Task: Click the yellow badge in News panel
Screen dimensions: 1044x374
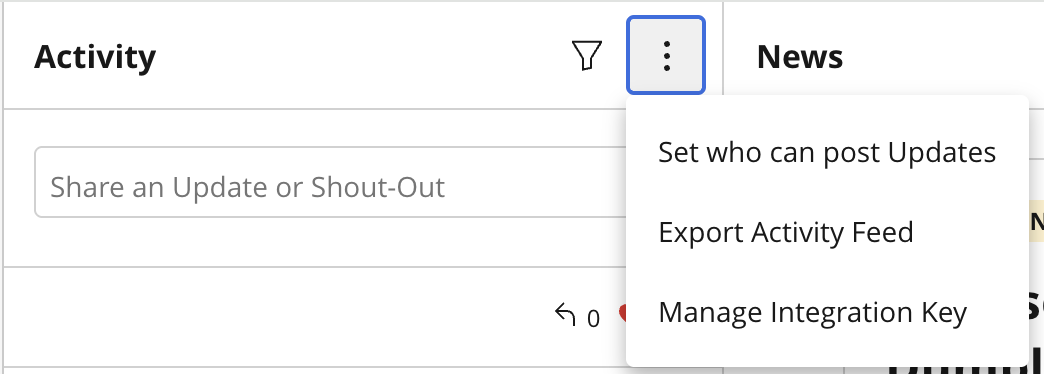Action: [x=1036, y=222]
